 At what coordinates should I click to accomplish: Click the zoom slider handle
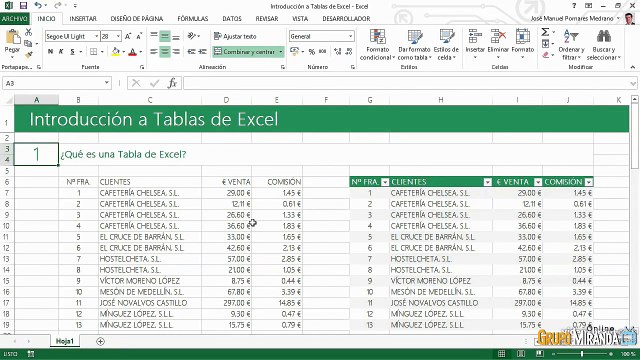[582, 354]
